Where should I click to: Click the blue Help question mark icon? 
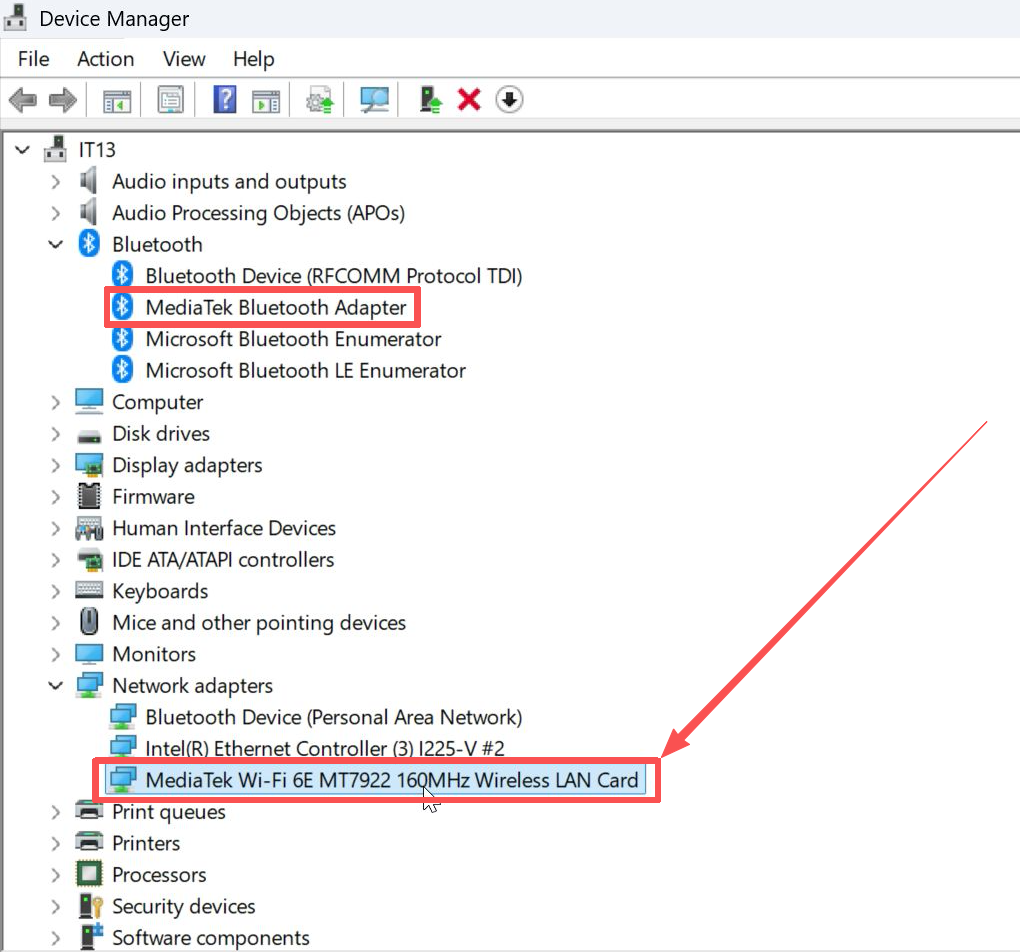225,100
